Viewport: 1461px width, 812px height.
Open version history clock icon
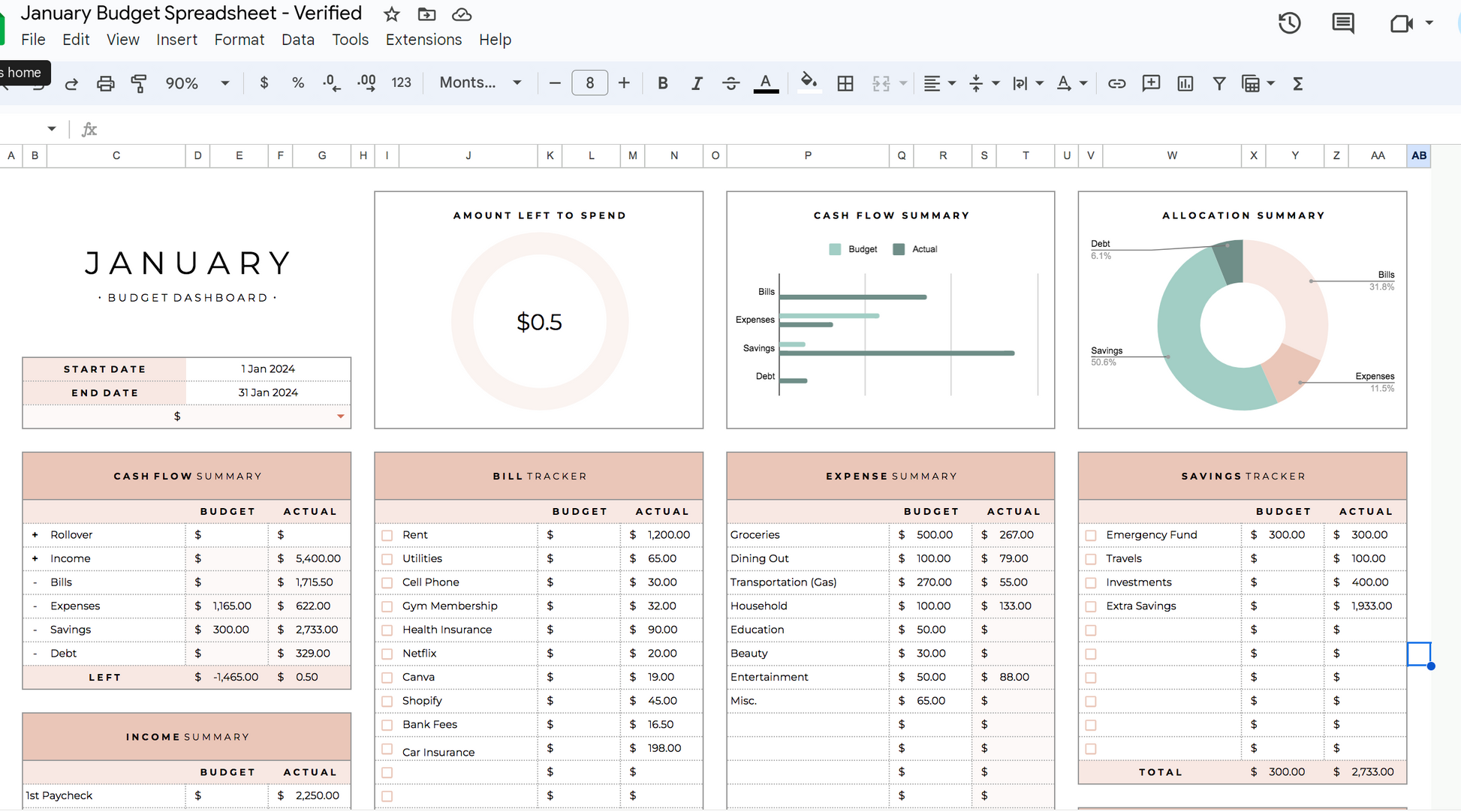[1289, 23]
